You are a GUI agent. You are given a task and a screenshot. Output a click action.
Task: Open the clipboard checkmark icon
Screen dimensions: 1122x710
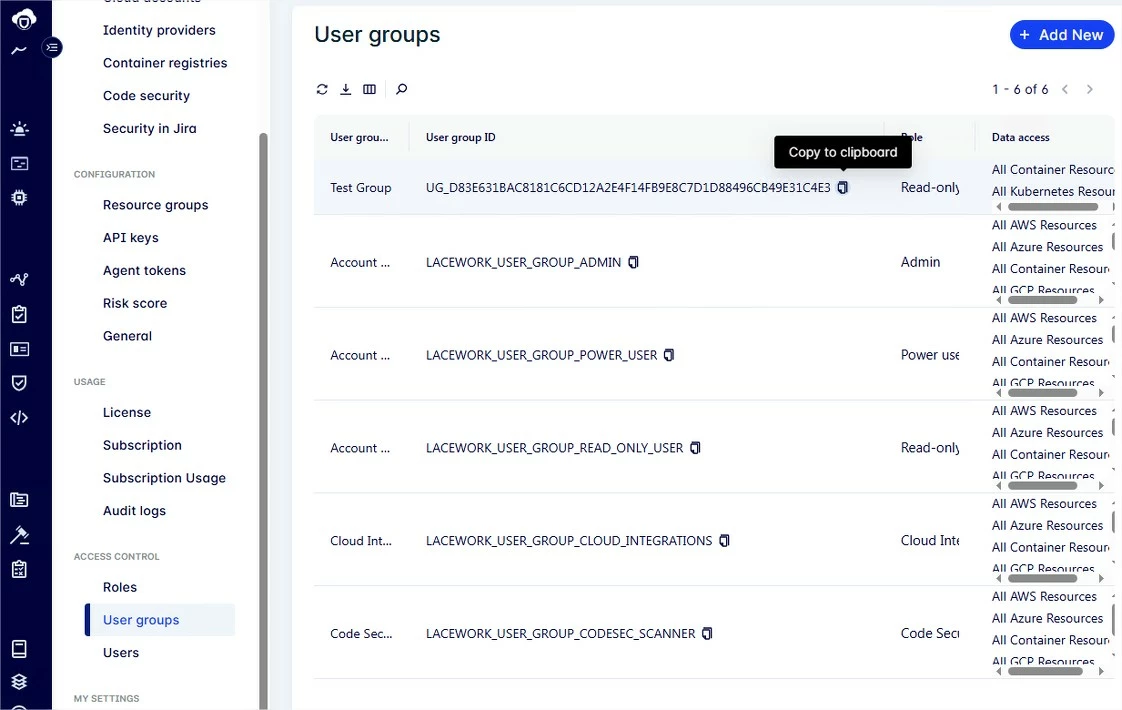[19, 313]
